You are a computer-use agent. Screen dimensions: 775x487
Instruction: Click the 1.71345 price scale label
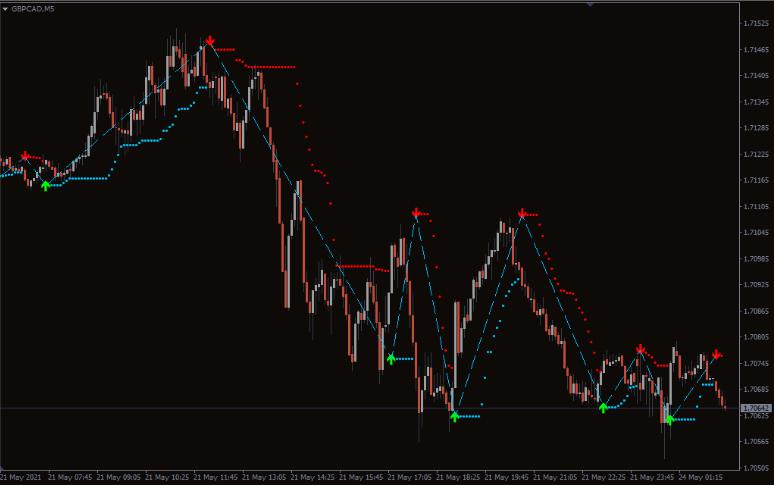(756, 102)
